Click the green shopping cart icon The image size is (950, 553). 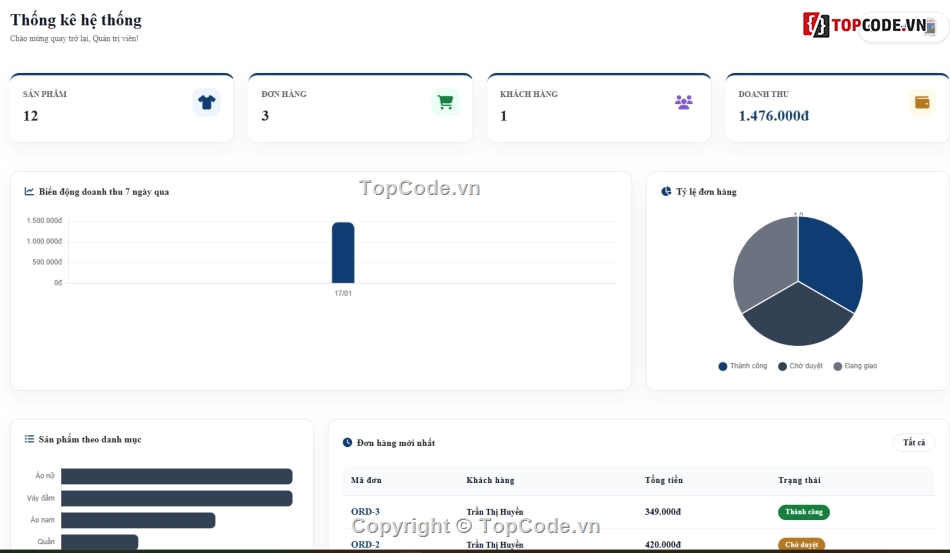[445, 102]
